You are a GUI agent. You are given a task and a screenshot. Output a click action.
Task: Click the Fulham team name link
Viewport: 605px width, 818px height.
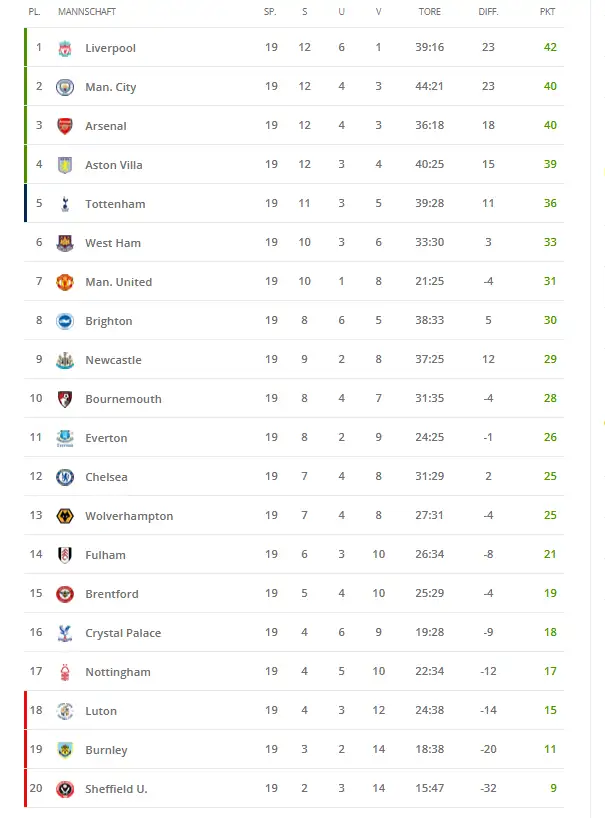[105, 555]
